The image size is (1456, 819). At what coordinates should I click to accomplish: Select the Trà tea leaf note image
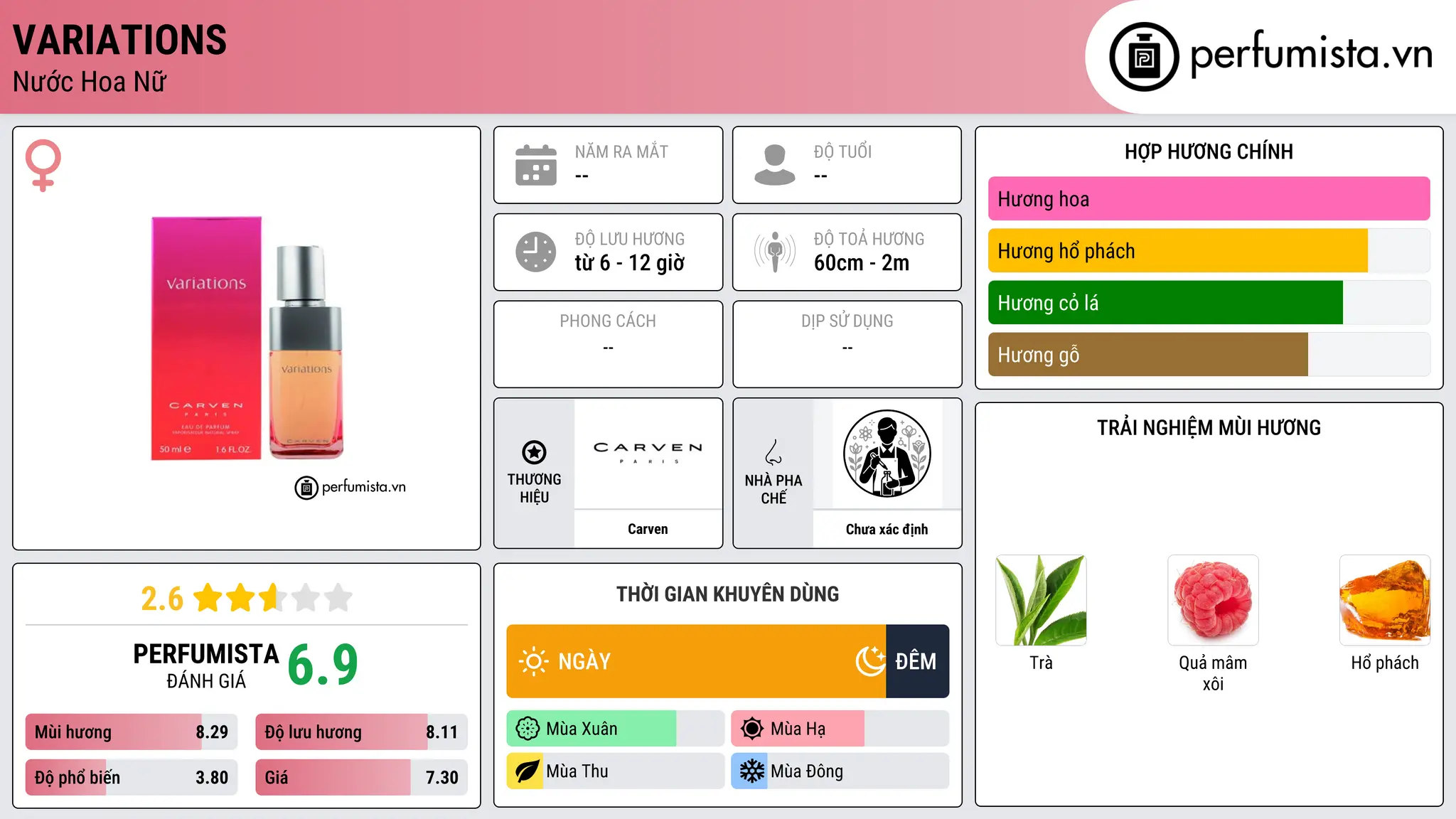[1041, 600]
